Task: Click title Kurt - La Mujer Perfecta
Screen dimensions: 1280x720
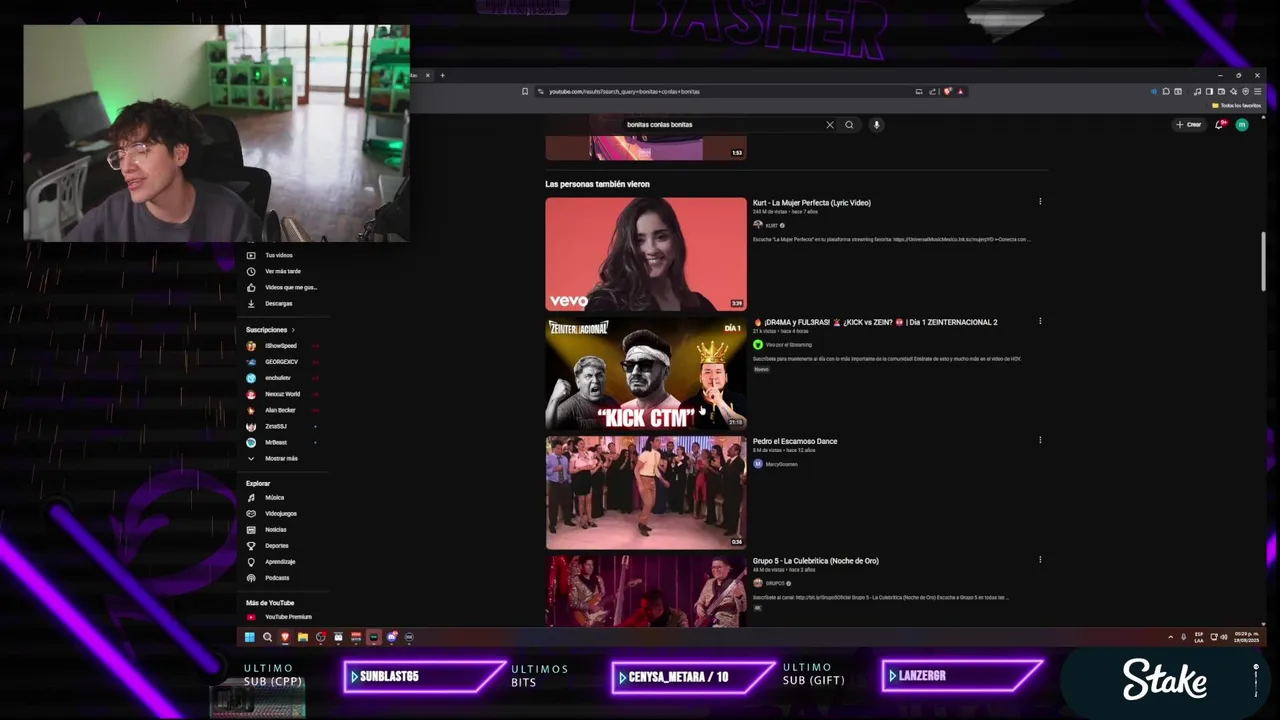Action: pyautogui.click(x=811, y=203)
